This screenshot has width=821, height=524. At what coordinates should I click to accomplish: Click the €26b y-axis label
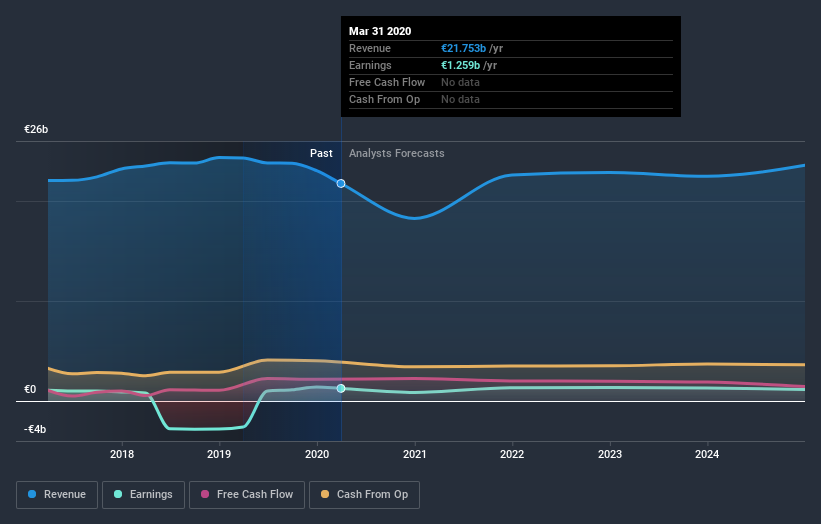[x=36, y=129]
